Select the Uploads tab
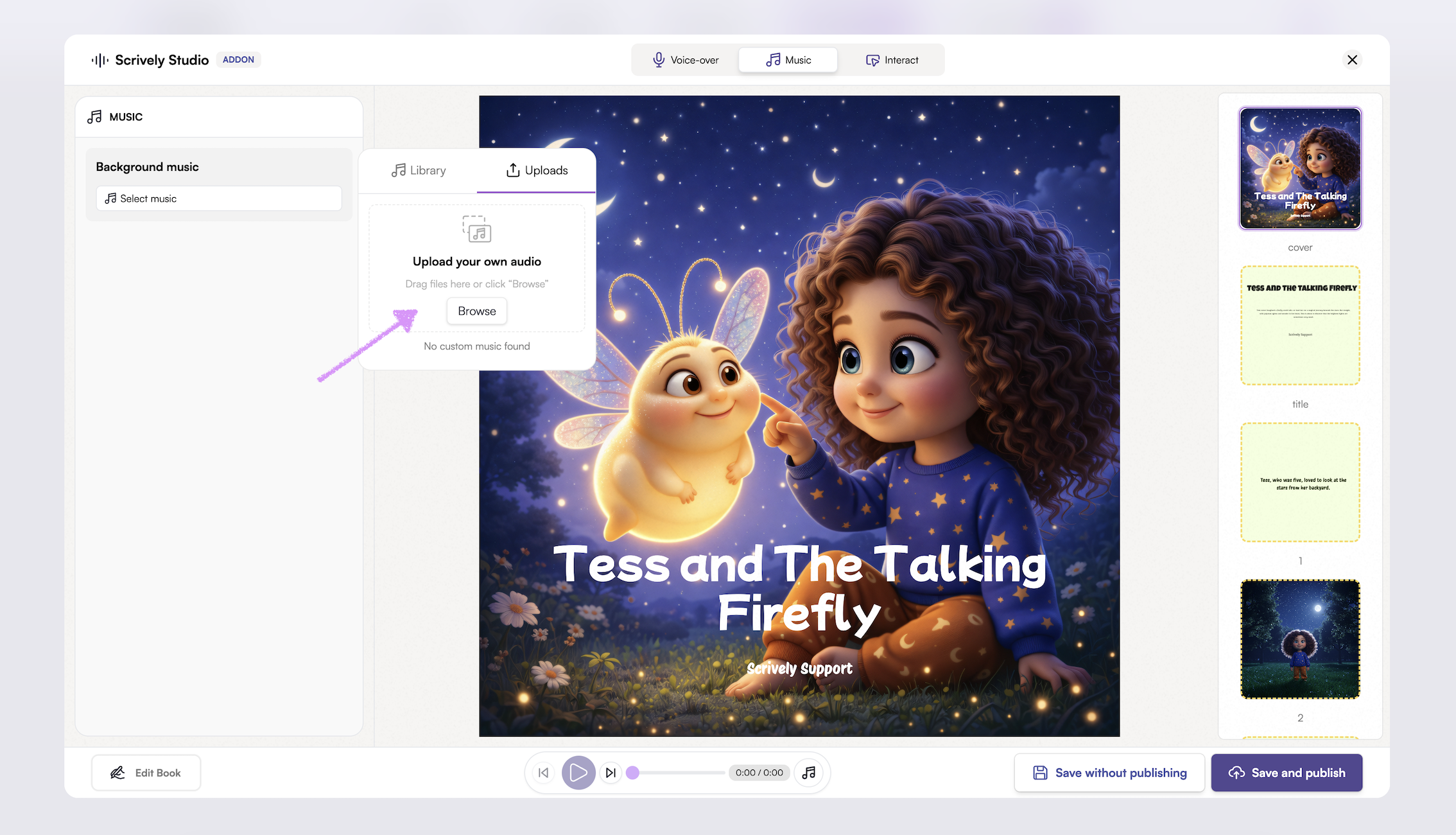The image size is (1456, 835). (537, 170)
